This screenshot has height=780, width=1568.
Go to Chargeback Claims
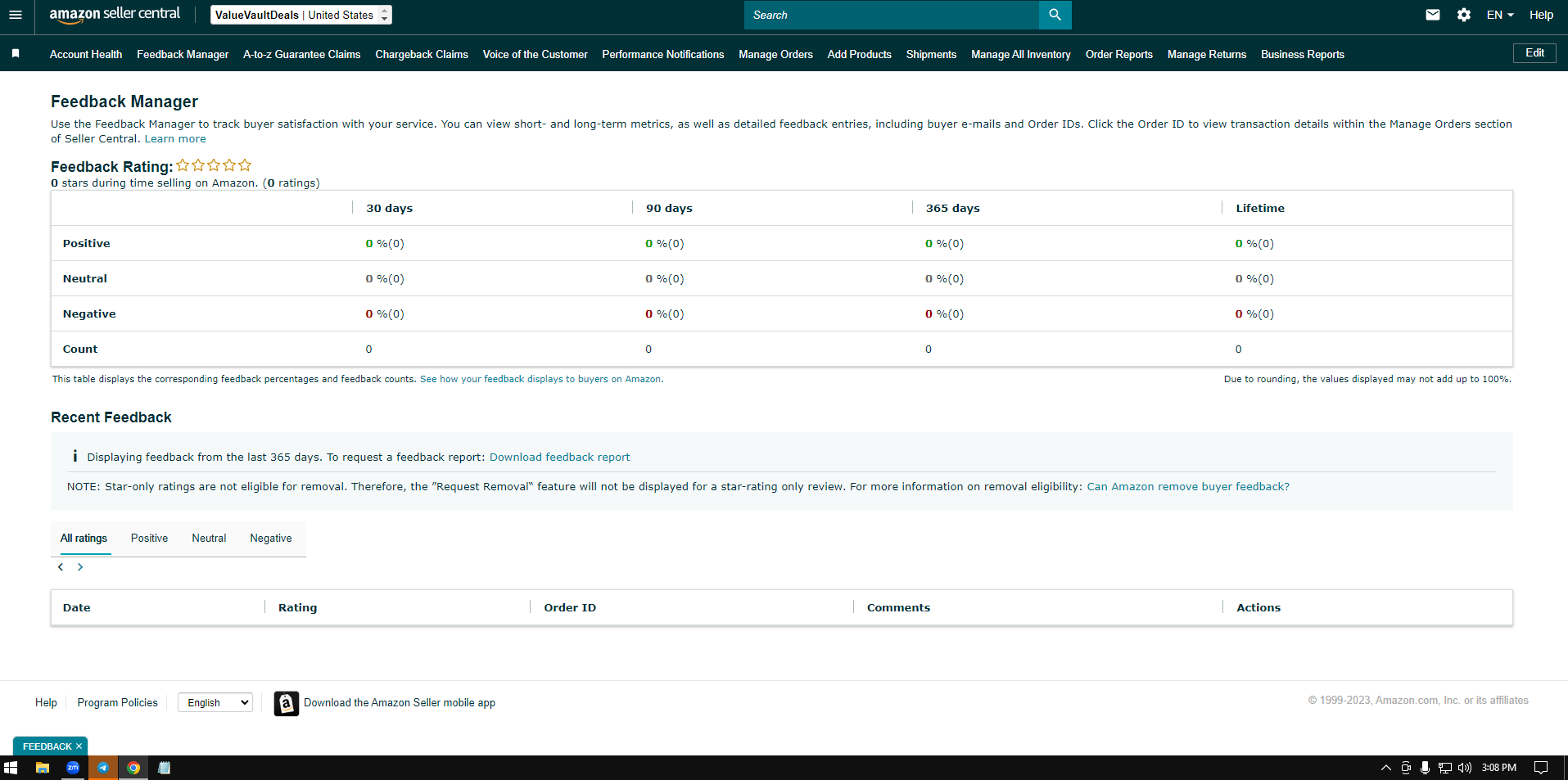pos(422,54)
